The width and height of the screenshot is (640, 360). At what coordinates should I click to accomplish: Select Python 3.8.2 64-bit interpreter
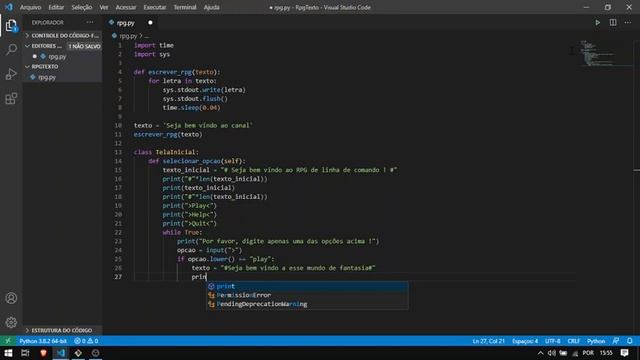[43, 341]
